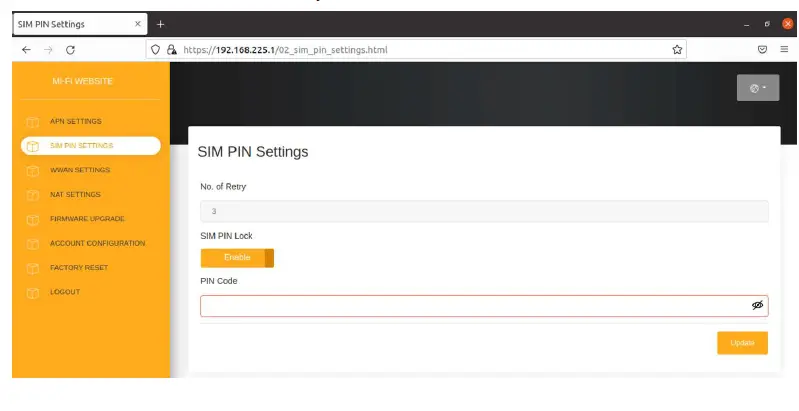
Task: Click the browser URL address bar
Action: (416, 49)
